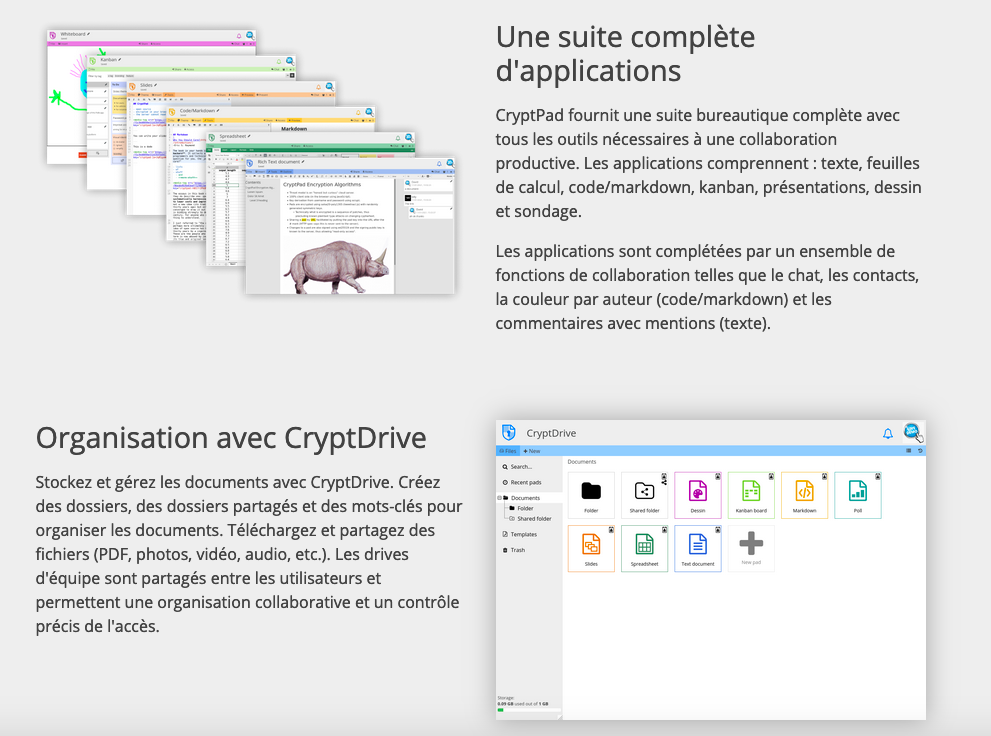Click the user avatar in the Kanban window

(x=289, y=61)
